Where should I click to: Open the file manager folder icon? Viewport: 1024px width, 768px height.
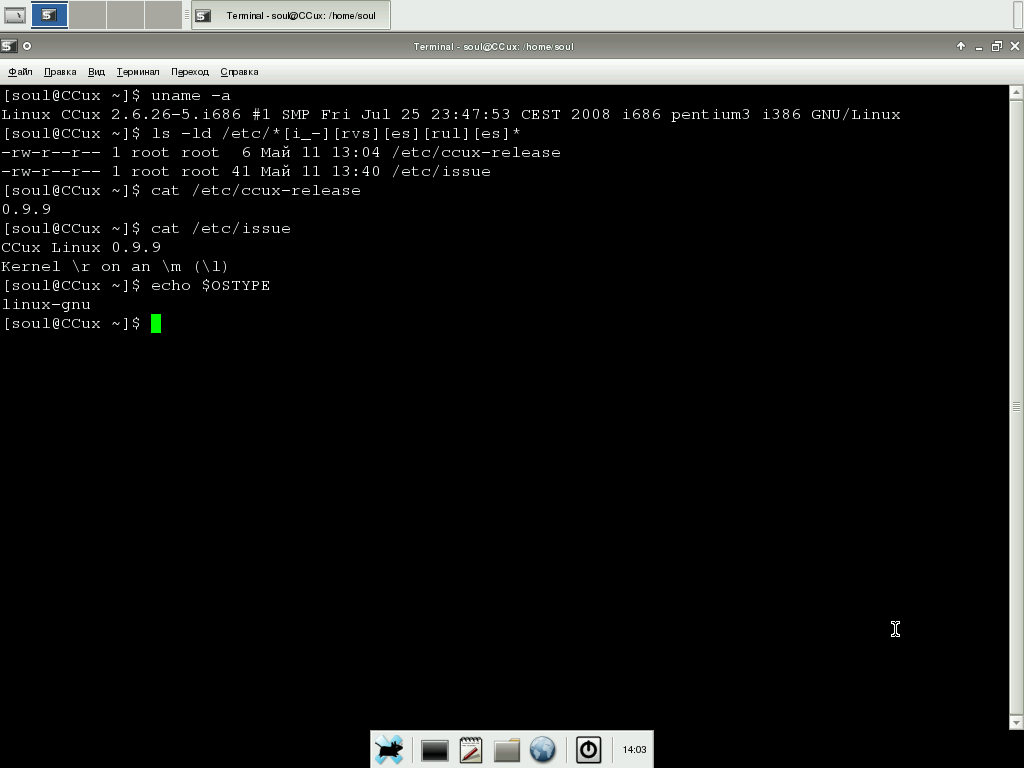[x=506, y=750]
